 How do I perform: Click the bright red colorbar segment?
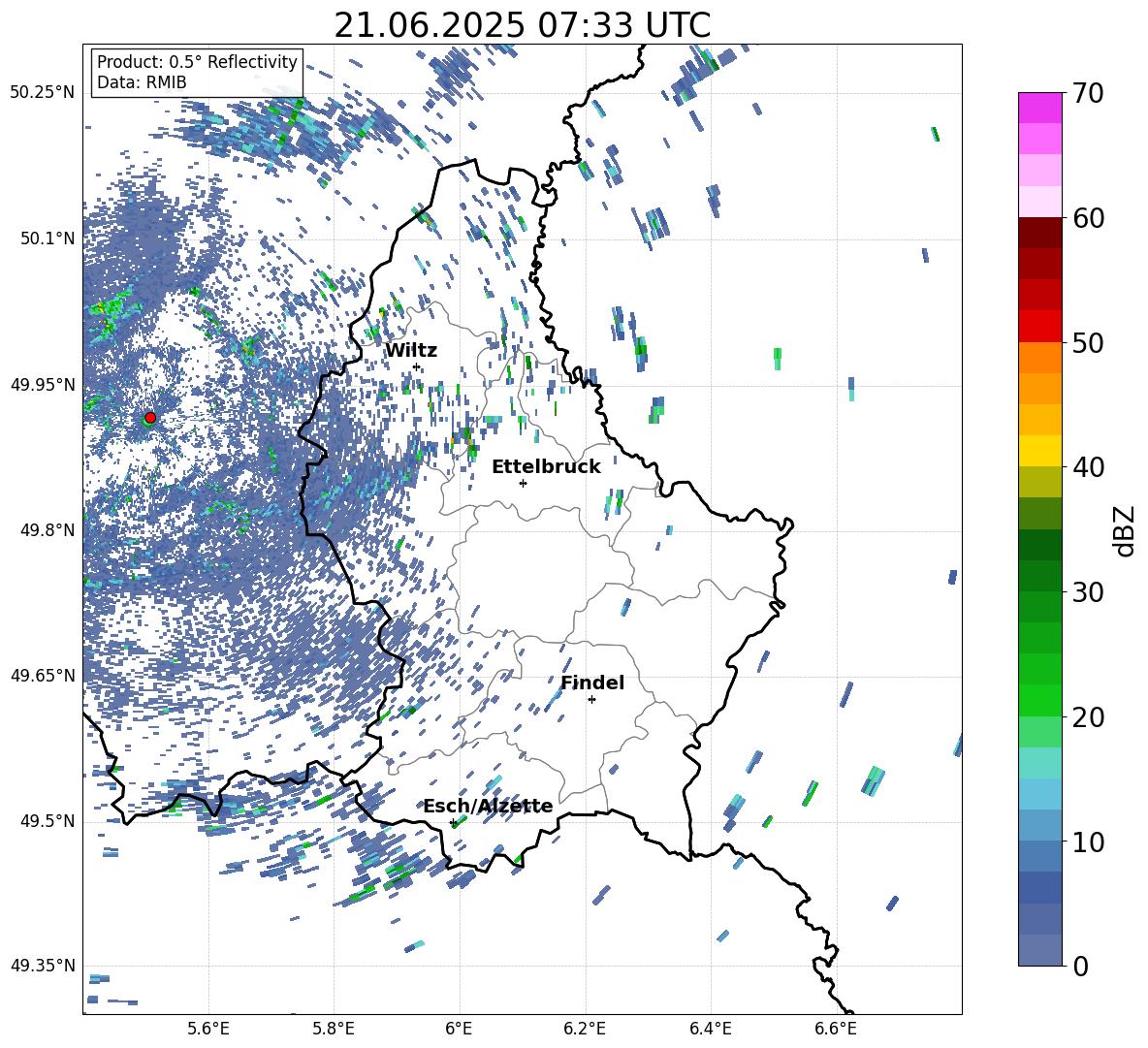(1039, 327)
